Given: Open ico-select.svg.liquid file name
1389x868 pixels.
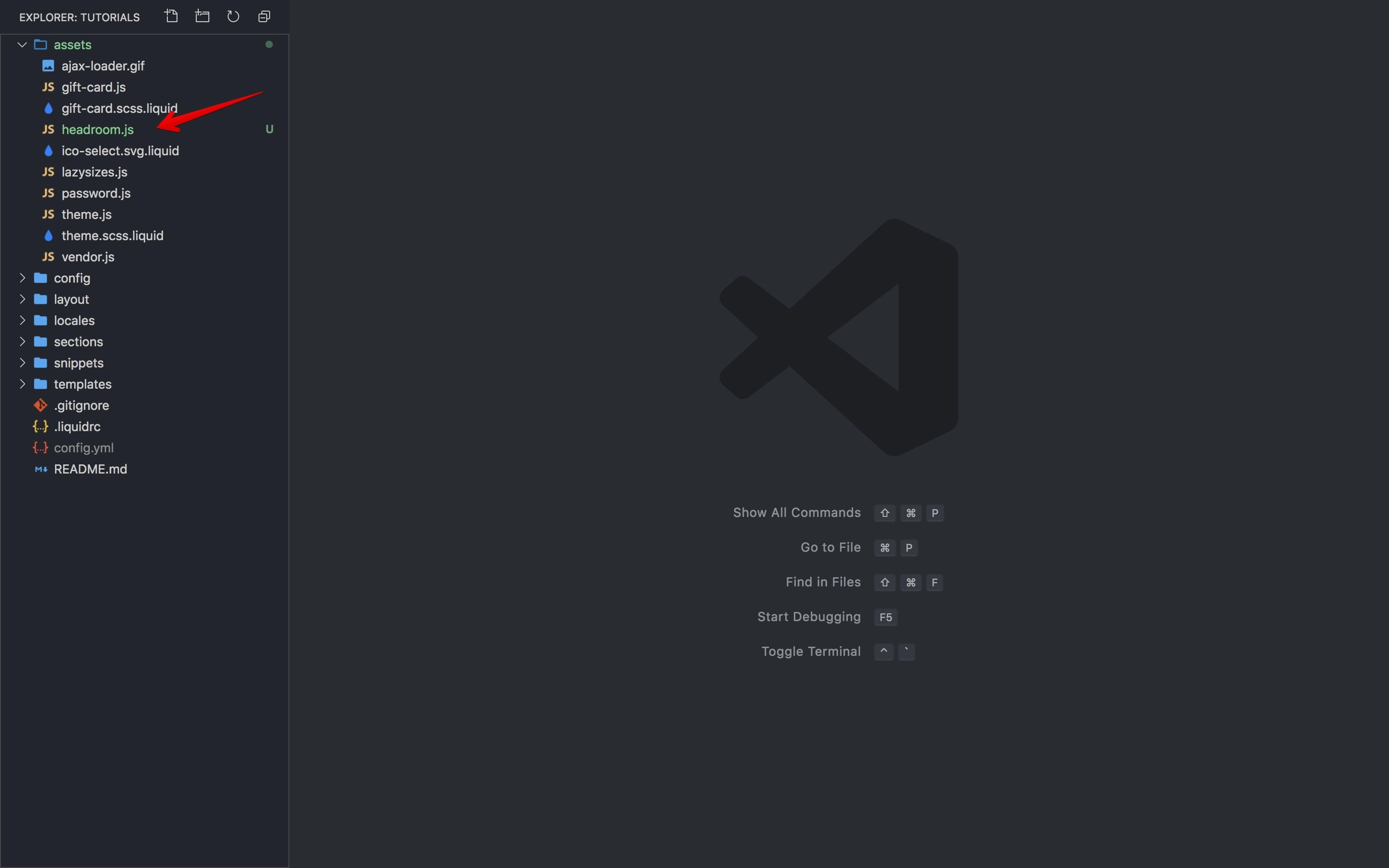Looking at the screenshot, I should point(120,151).
